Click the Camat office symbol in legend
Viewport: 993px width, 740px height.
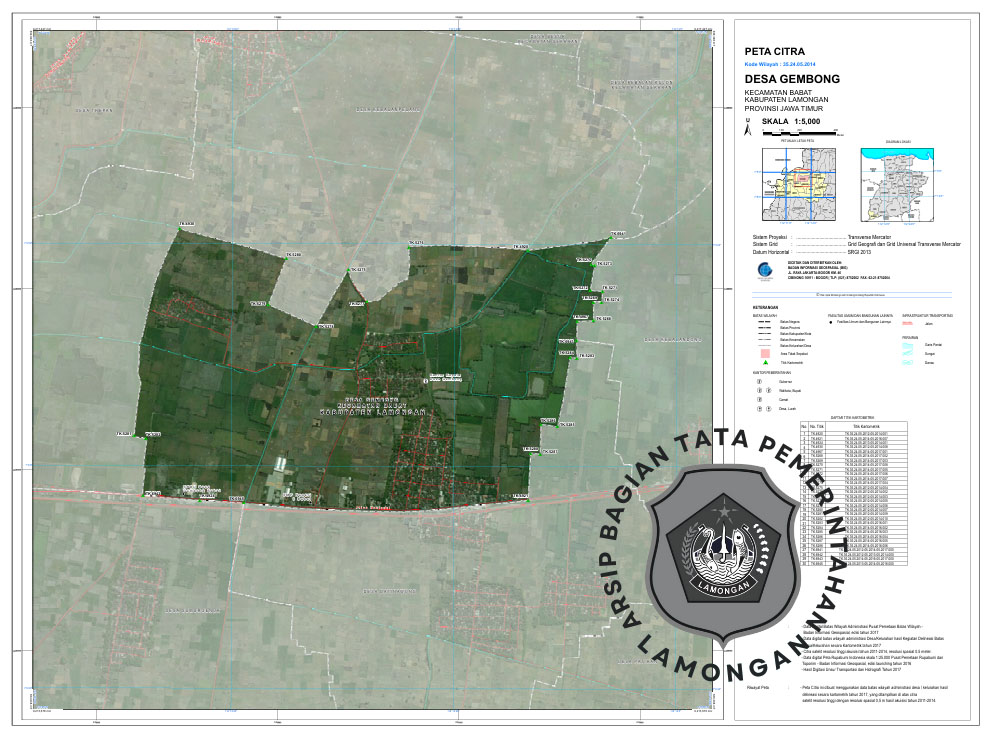(758, 398)
